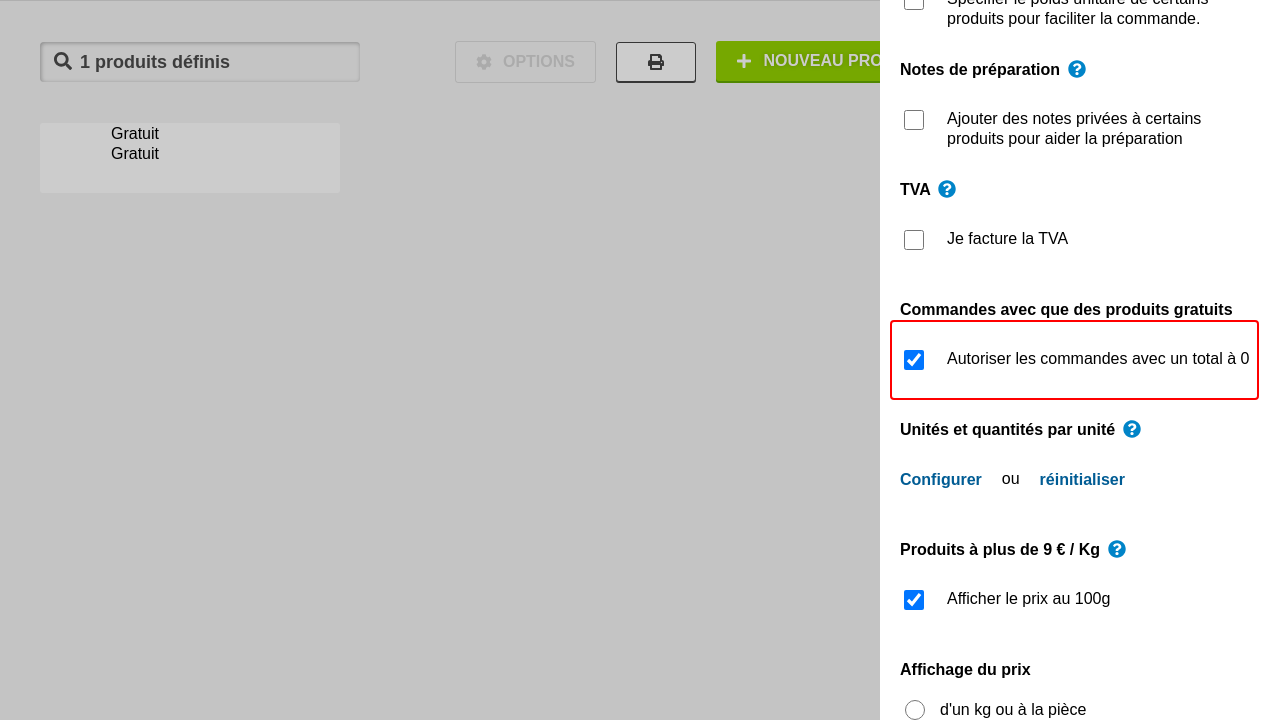Click the gear icon in Options

[484, 62]
